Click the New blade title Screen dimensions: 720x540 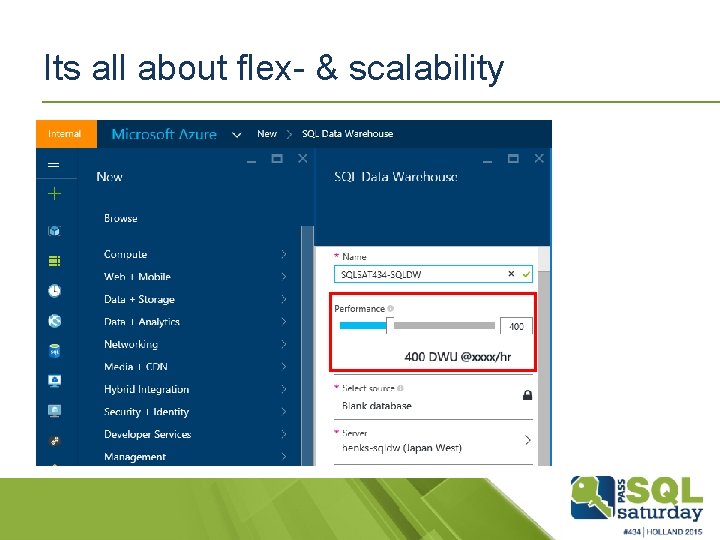point(109,177)
